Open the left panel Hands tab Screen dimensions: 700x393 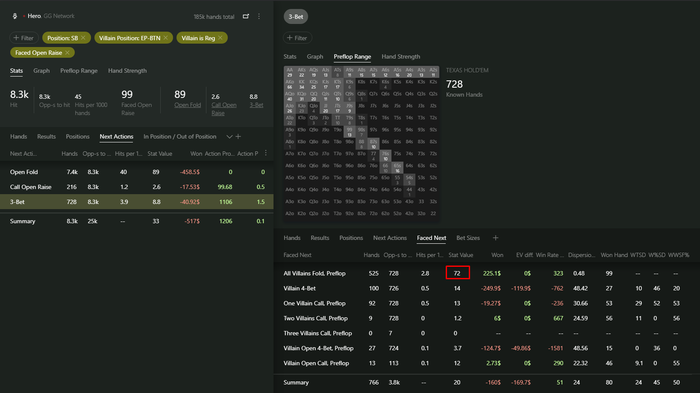coord(18,137)
